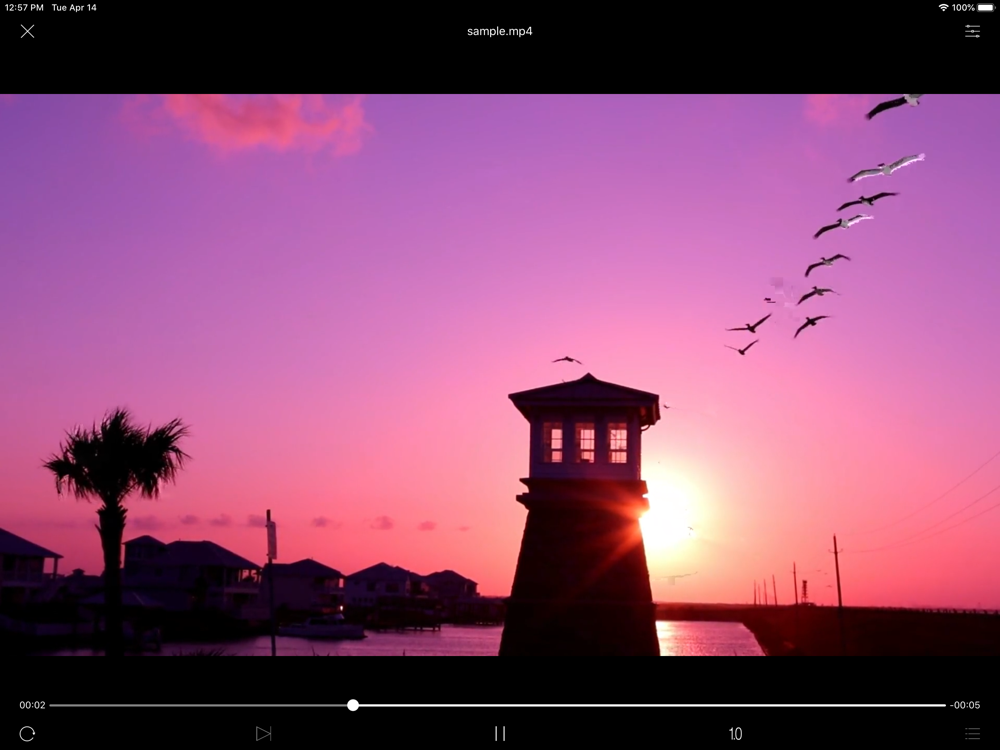Image resolution: width=1000 pixels, height=750 pixels.
Task: Toggle the -00:05 remaining time label
Action: click(964, 705)
